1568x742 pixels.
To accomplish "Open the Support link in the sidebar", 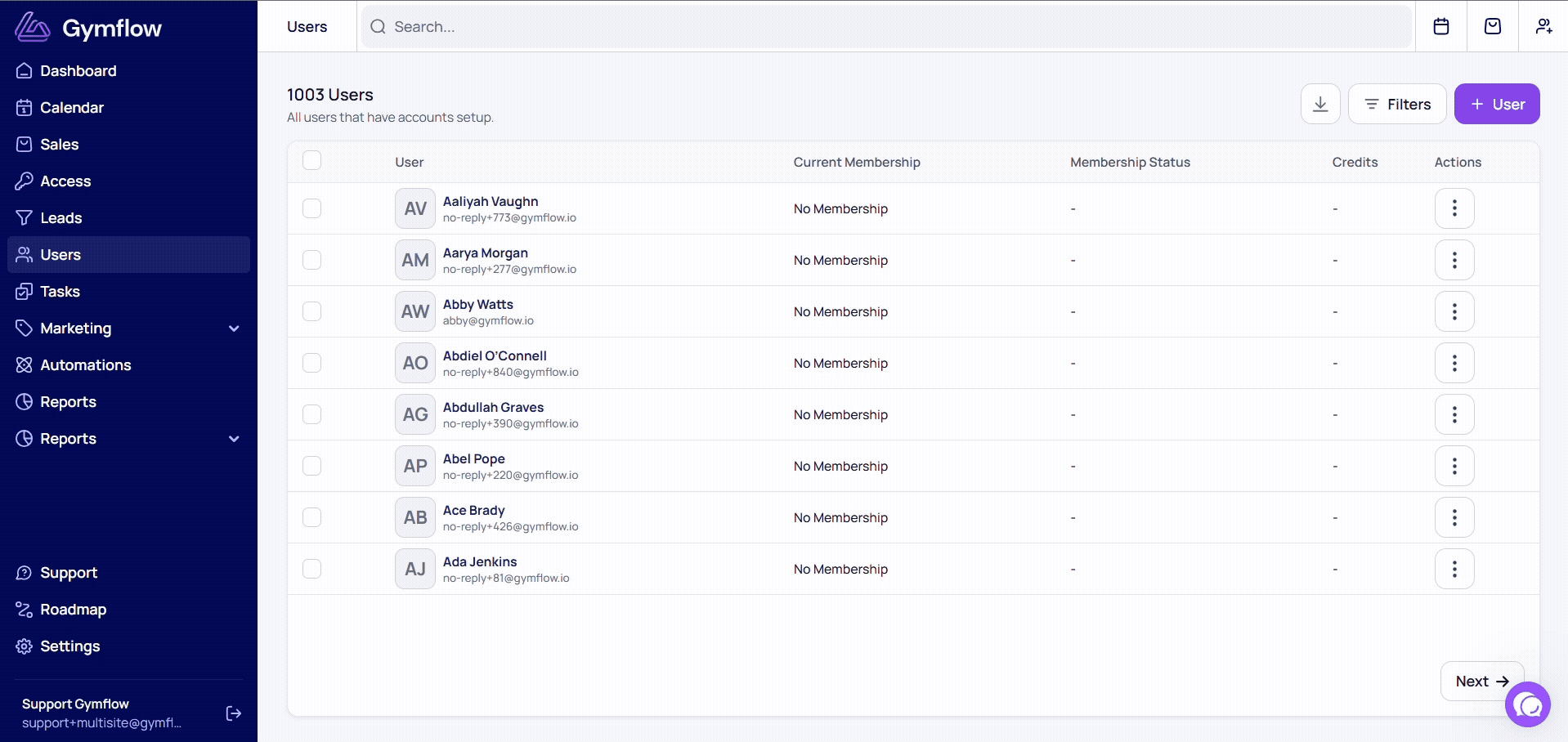I will [x=128, y=573].
